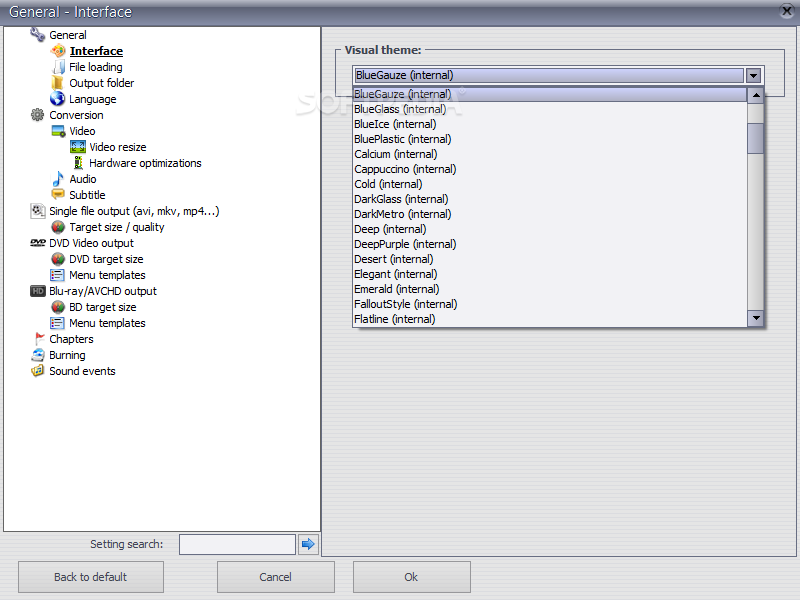The width and height of the screenshot is (800, 600).
Task: Click the DVD Menu templates icon
Action: [x=57, y=275]
